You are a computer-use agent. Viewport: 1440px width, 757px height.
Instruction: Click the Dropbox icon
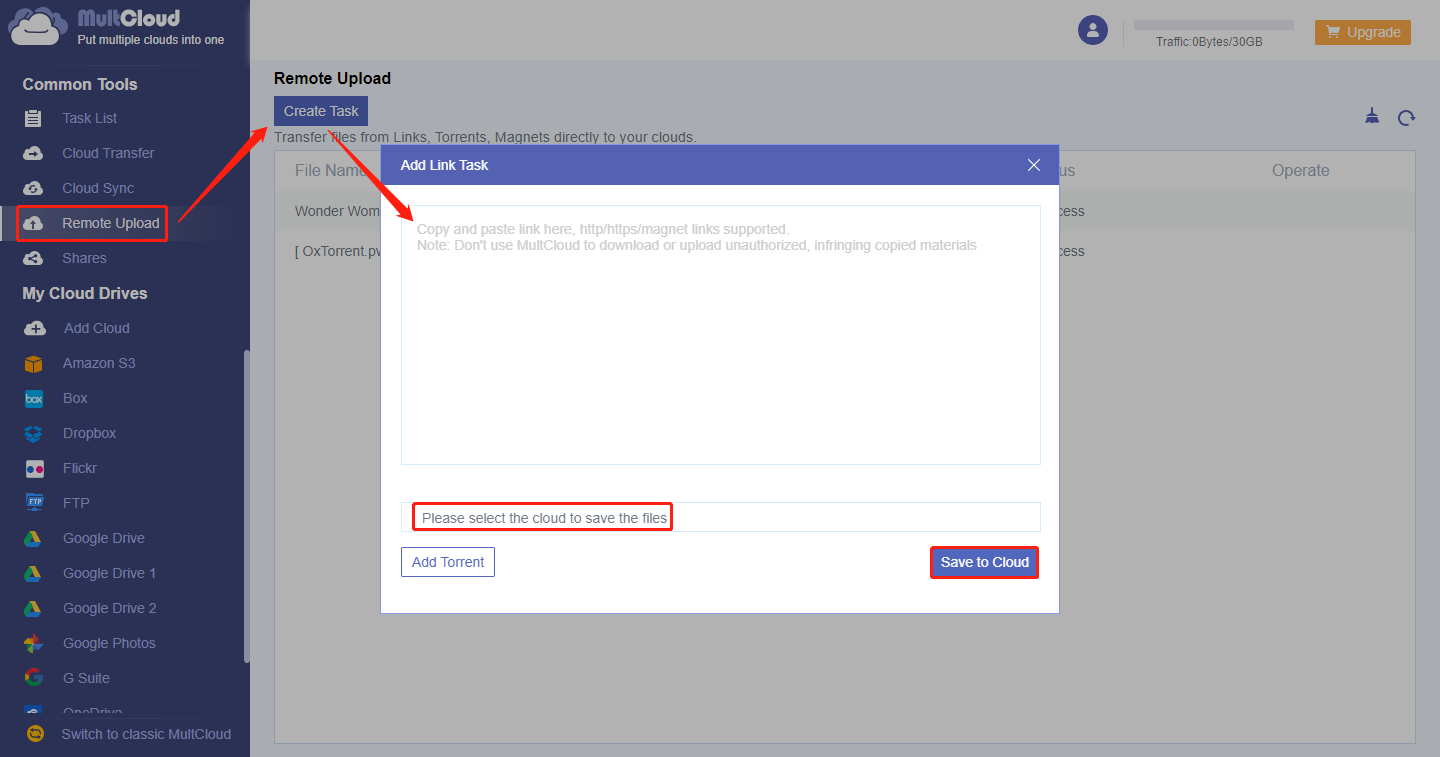(x=34, y=433)
